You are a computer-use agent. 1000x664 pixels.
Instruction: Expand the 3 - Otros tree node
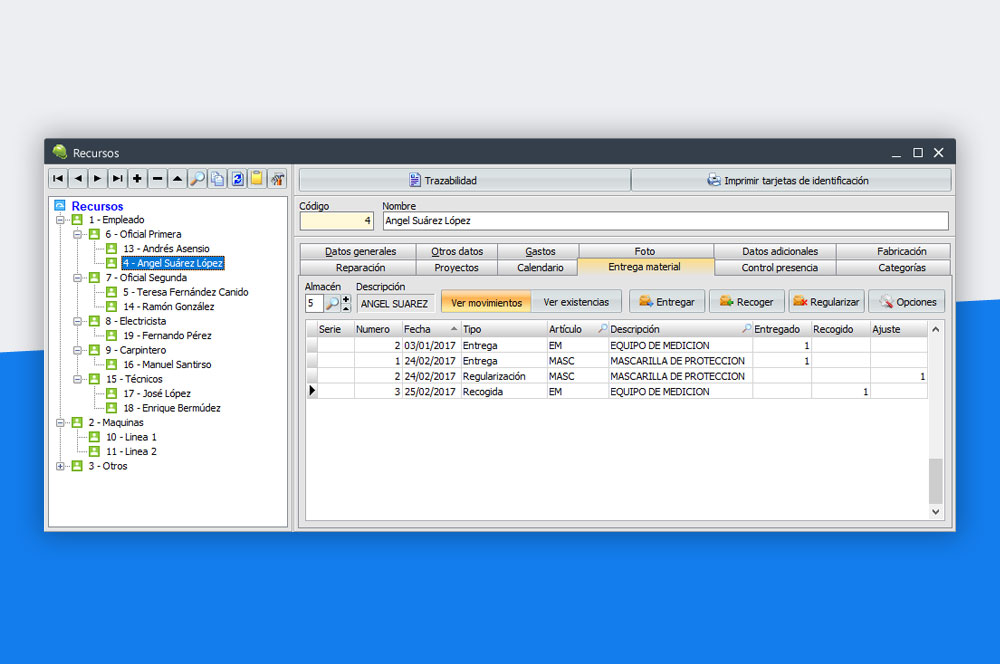(x=61, y=466)
